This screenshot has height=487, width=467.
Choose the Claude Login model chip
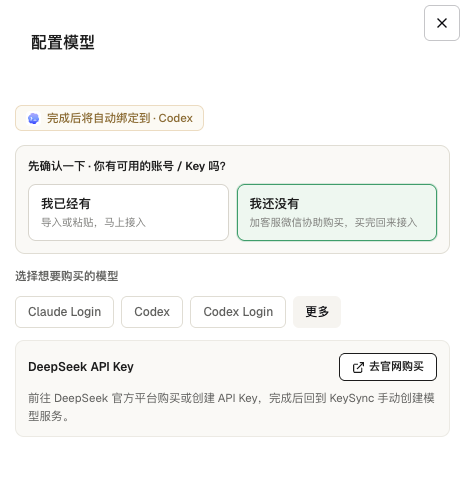(x=64, y=312)
